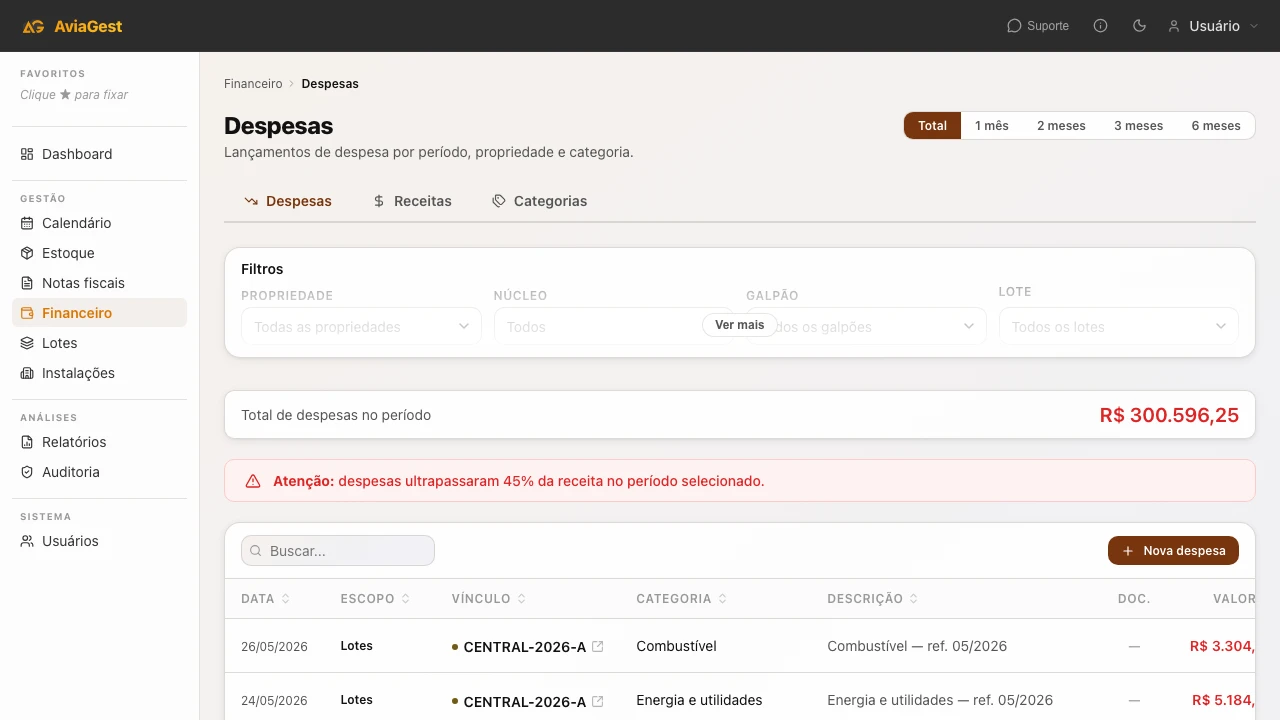The image size is (1280, 720).
Task: Open Dashboard in the sidebar
Action: pos(99,154)
